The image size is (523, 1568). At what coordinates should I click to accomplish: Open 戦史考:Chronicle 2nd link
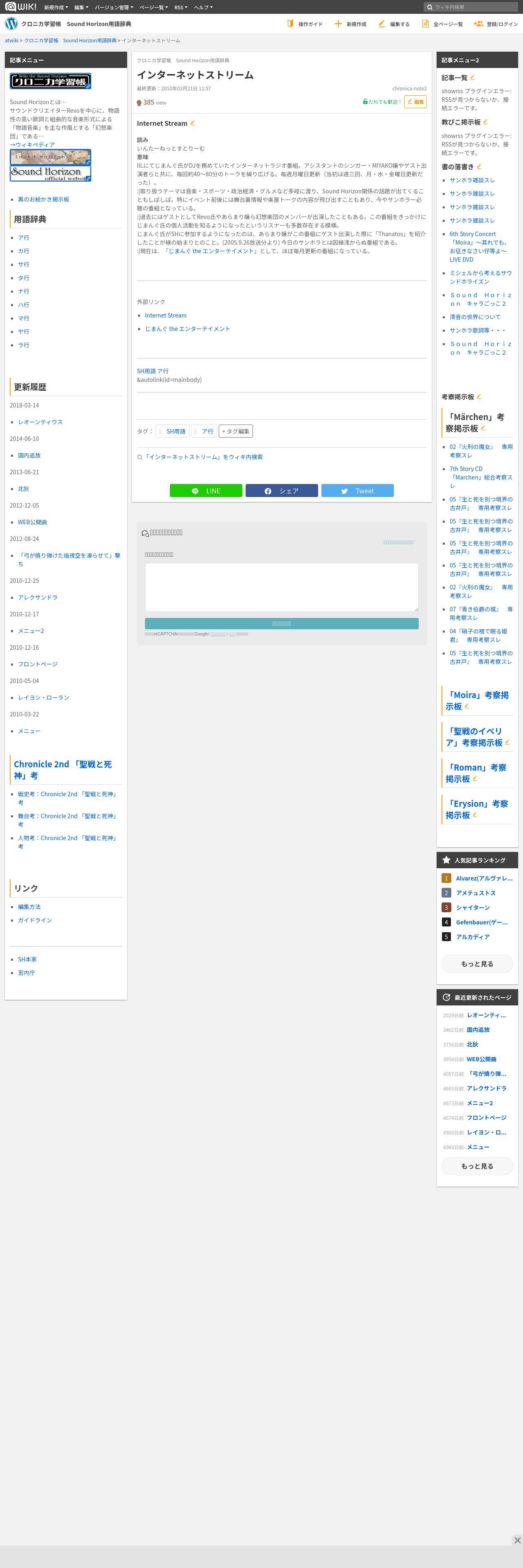tap(67, 798)
